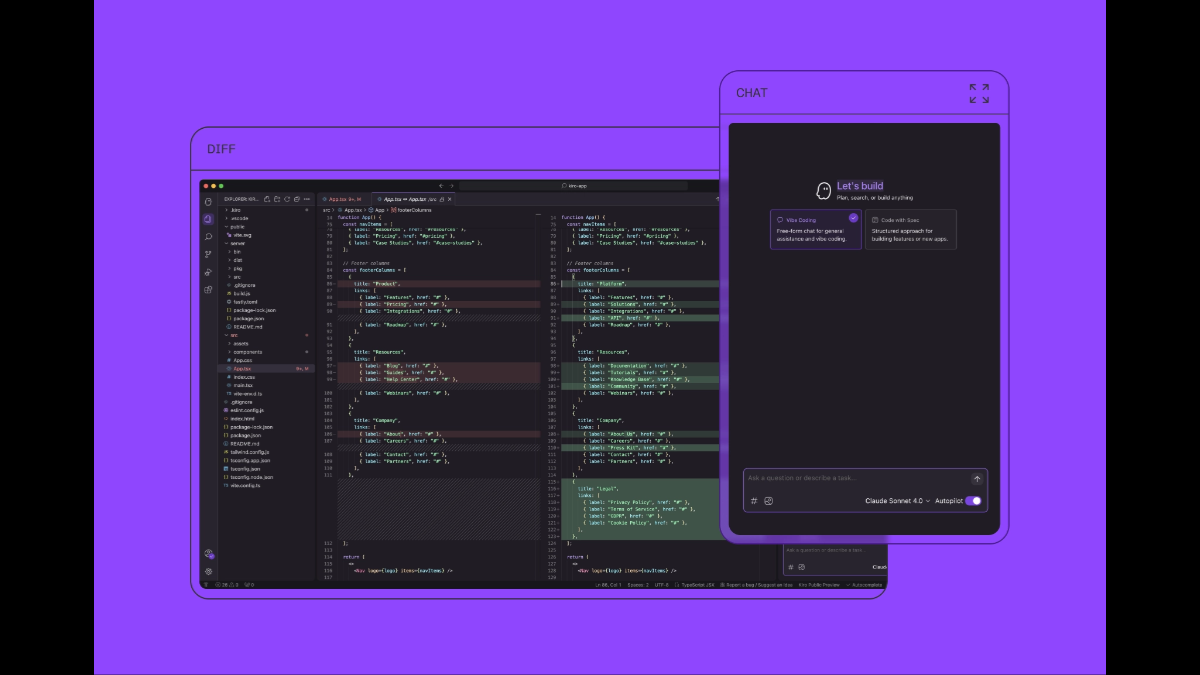
Task: Switch to the first App.tsx editor tab
Action: coord(343,199)
